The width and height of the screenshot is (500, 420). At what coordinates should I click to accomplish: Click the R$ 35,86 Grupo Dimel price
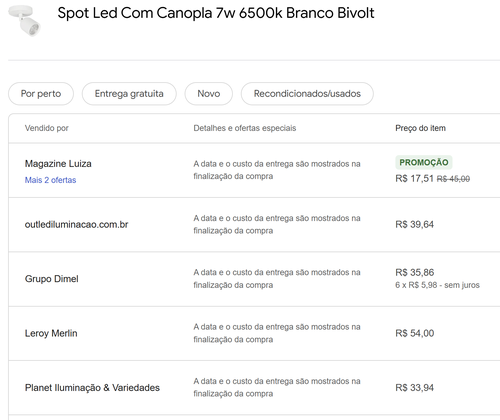tap(415, 272)
